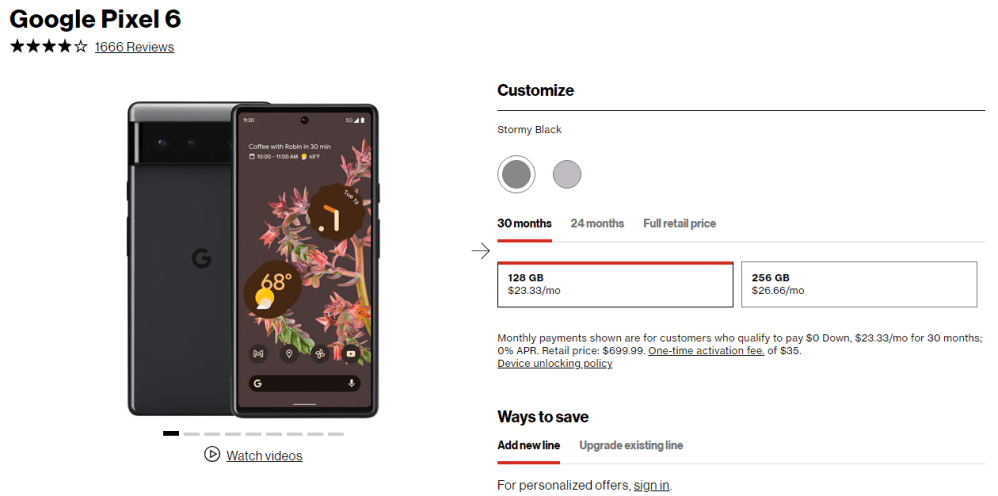Jump to the last image carousel indicator
This screenshot has height=496, width=998.
[x=335, y=434]
